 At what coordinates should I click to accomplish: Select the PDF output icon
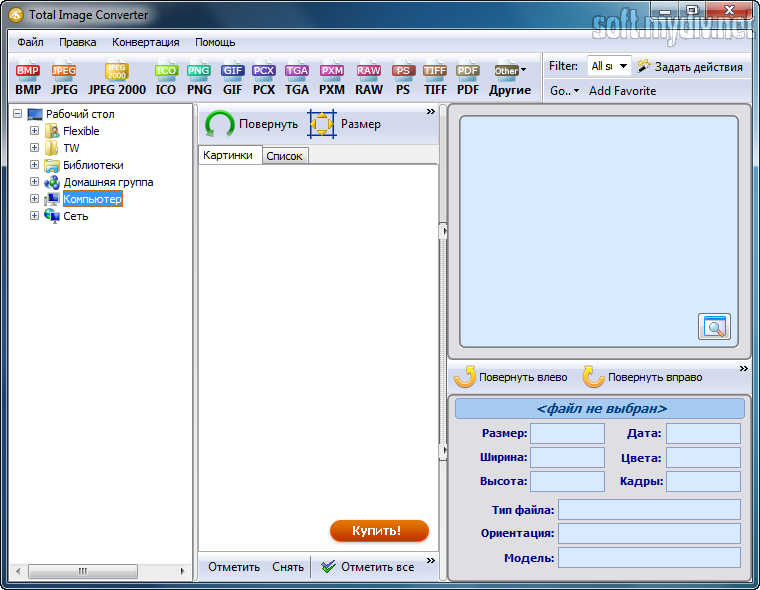point(468,79)
